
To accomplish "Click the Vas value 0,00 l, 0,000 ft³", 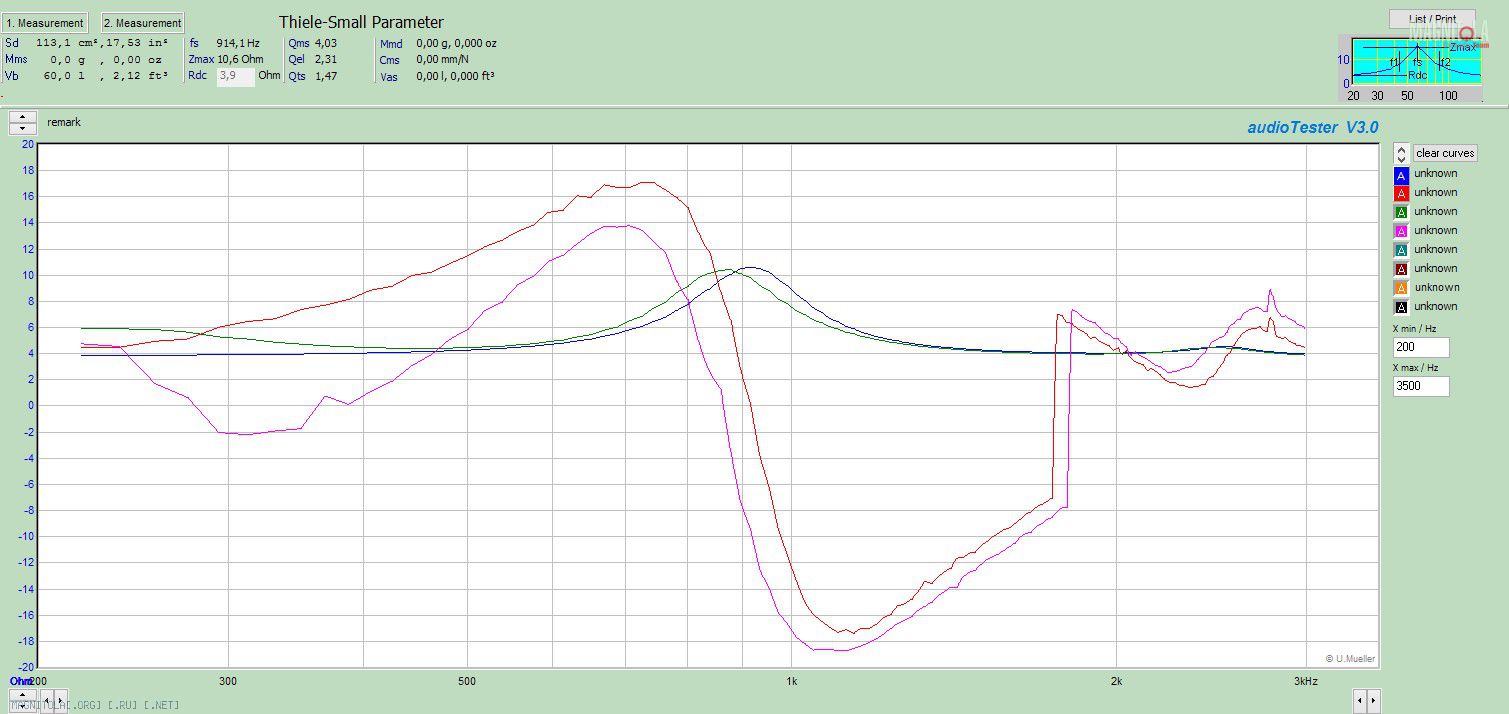I will tap(455, 76).
